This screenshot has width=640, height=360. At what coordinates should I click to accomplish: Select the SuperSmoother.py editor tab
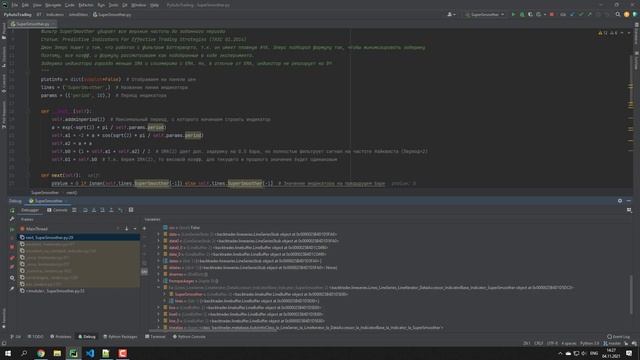point(32,24)
